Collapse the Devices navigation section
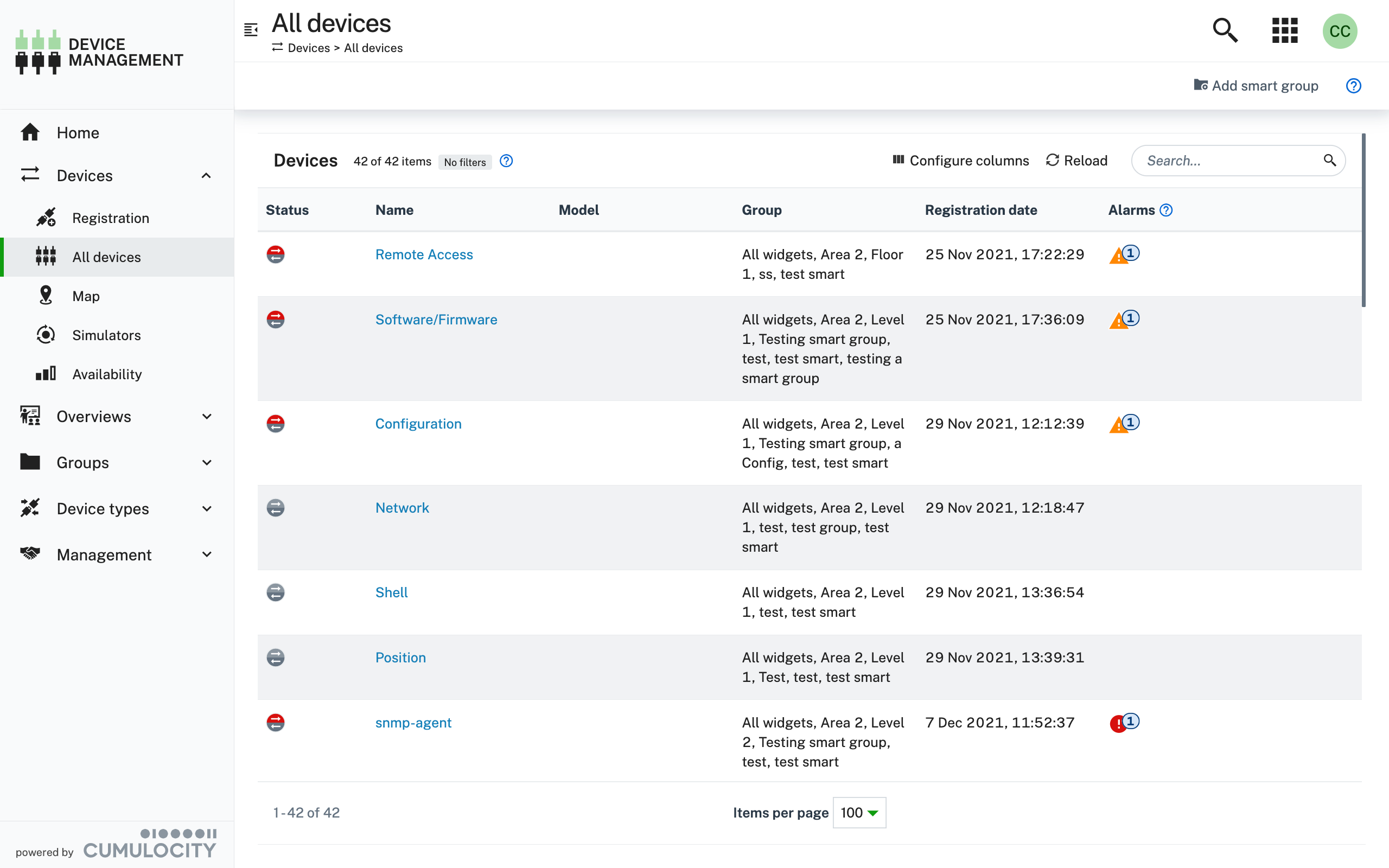The height and width of the screenshot is (868, 1389). point(206,176)
